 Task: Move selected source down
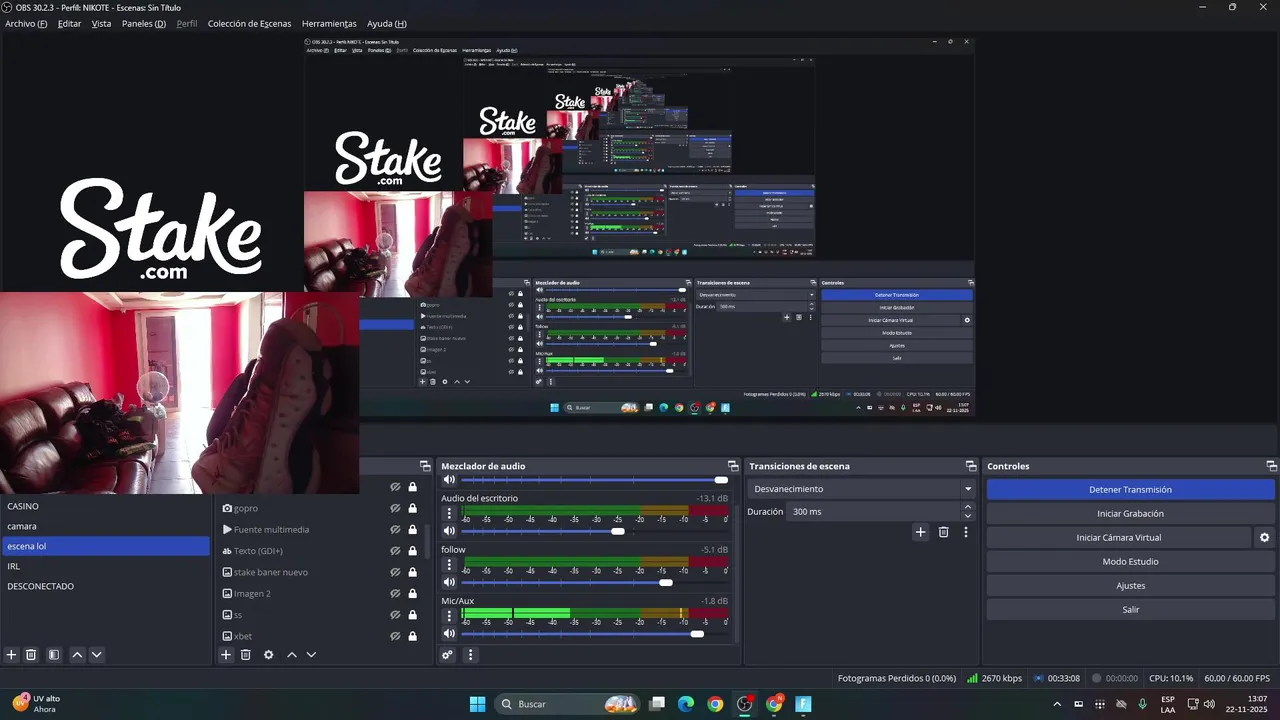(311, 655)
